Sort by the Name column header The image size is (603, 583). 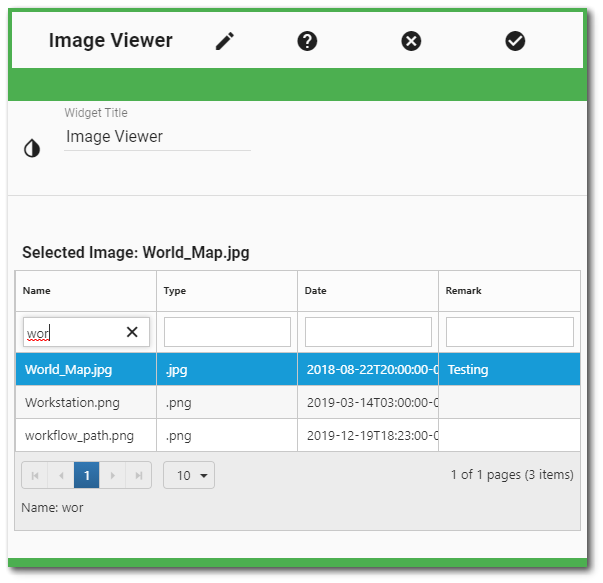(x=86, y=291)
